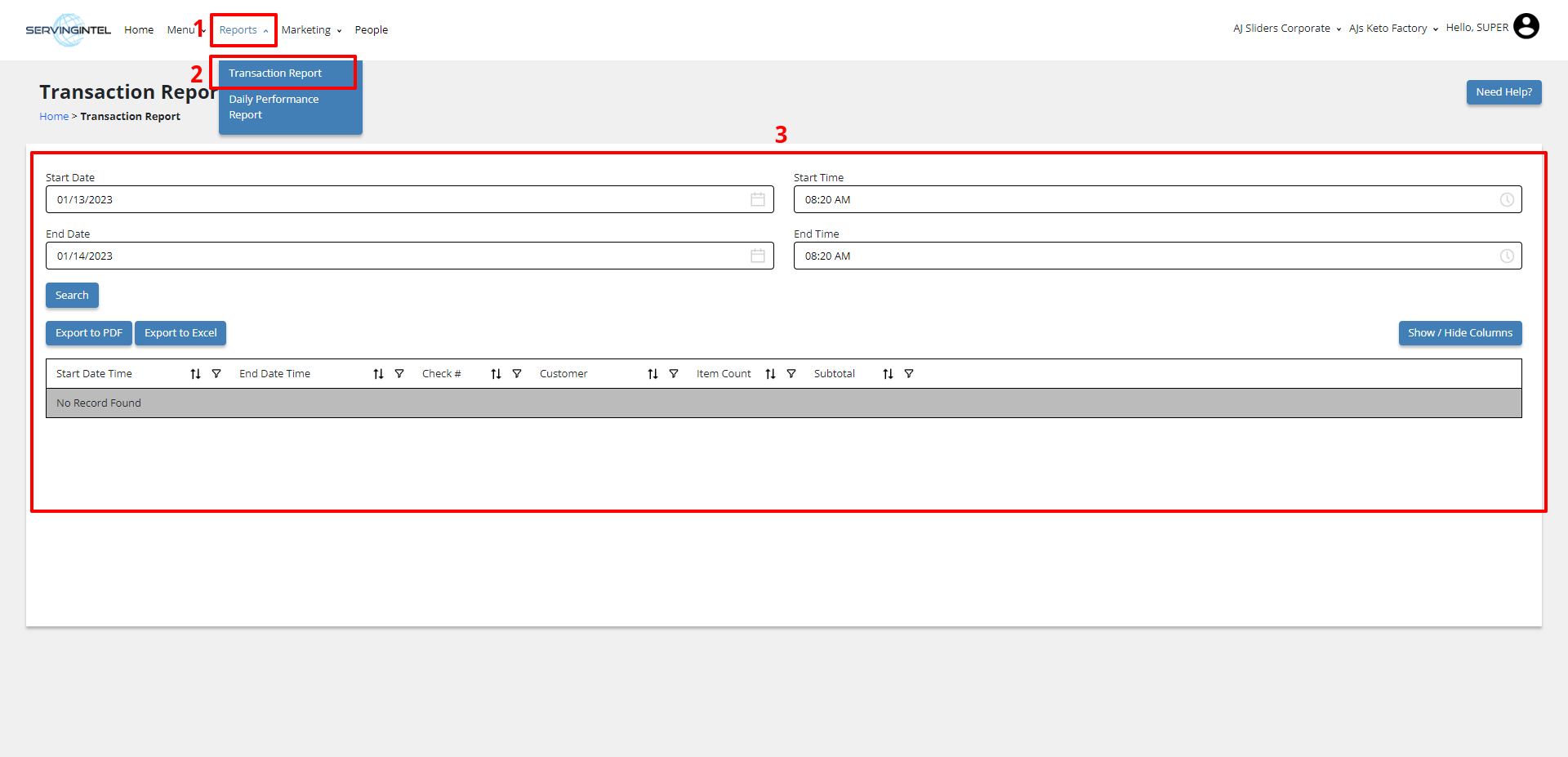Click the Search button
The image size is (1568, 757).
click(72, 296)
